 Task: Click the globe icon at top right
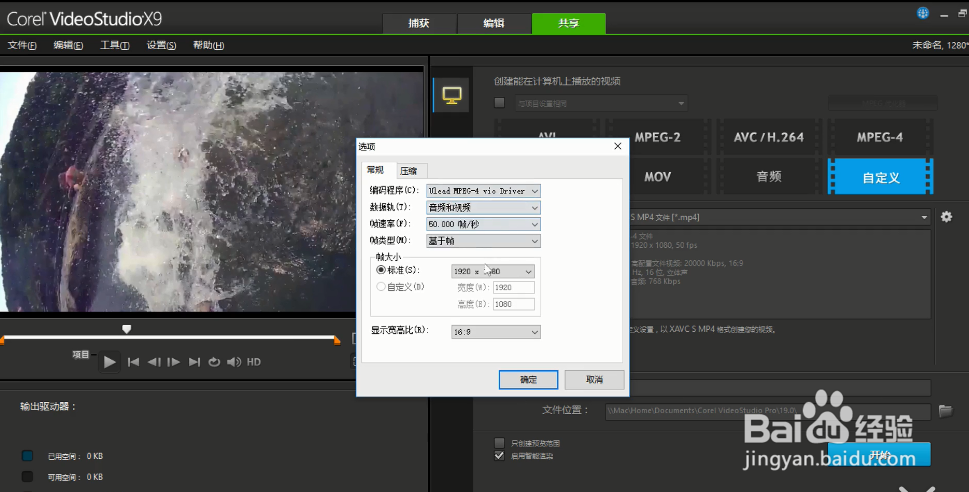(x=923, y=13)
